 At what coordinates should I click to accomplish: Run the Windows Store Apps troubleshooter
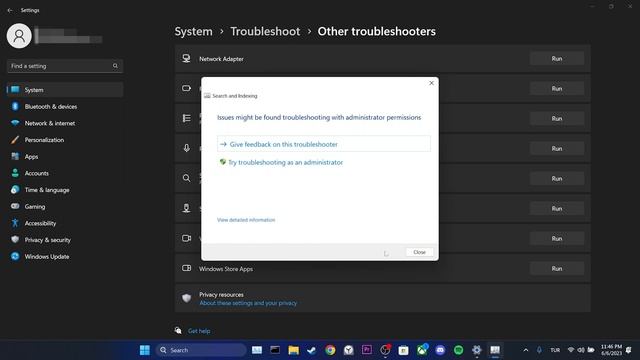pos(557,269)
